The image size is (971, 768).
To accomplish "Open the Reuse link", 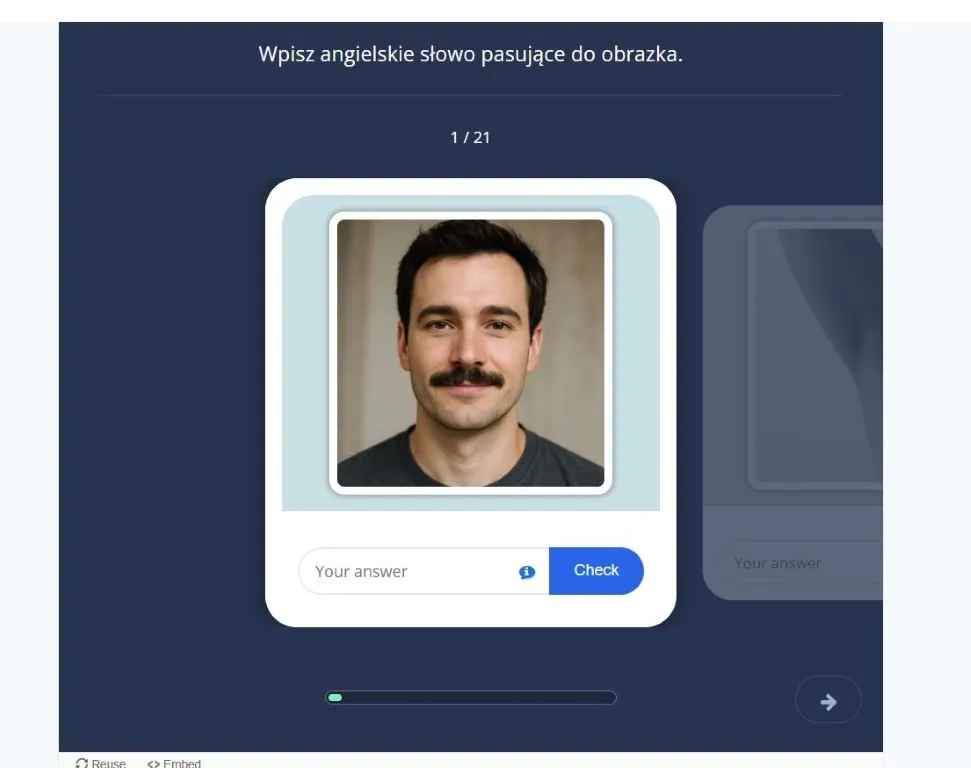I will point(108,763).
